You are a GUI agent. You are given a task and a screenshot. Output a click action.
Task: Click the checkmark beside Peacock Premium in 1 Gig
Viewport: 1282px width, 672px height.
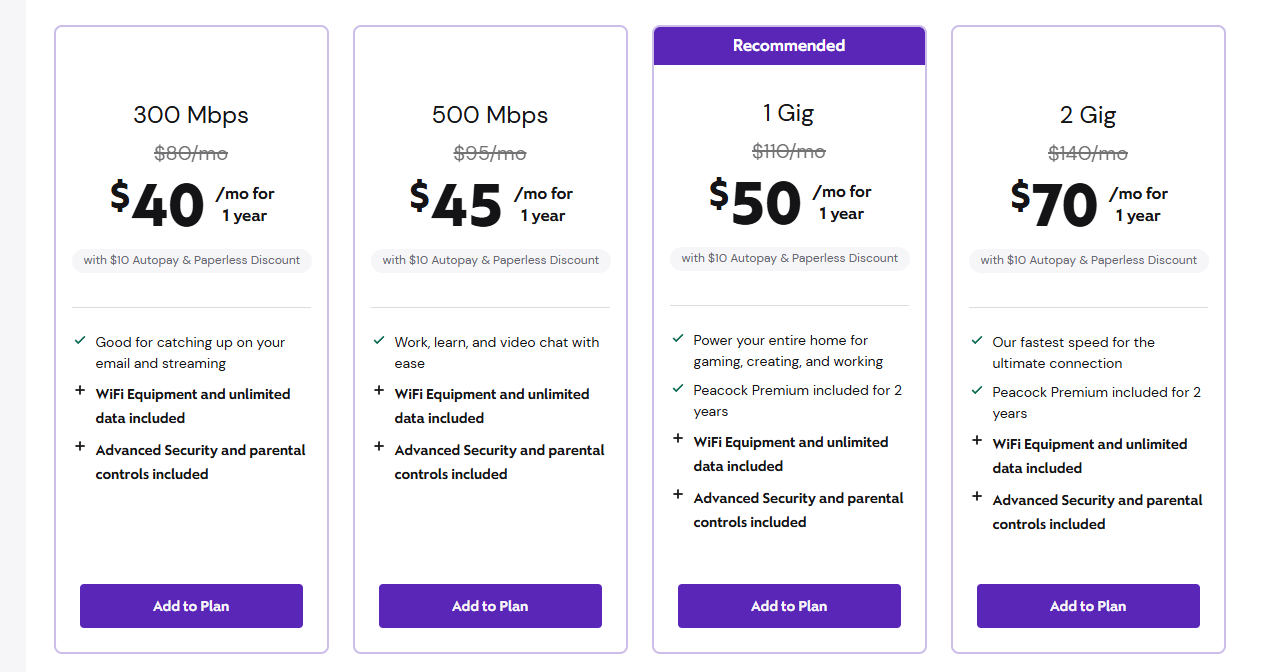(x=678, y=388)
